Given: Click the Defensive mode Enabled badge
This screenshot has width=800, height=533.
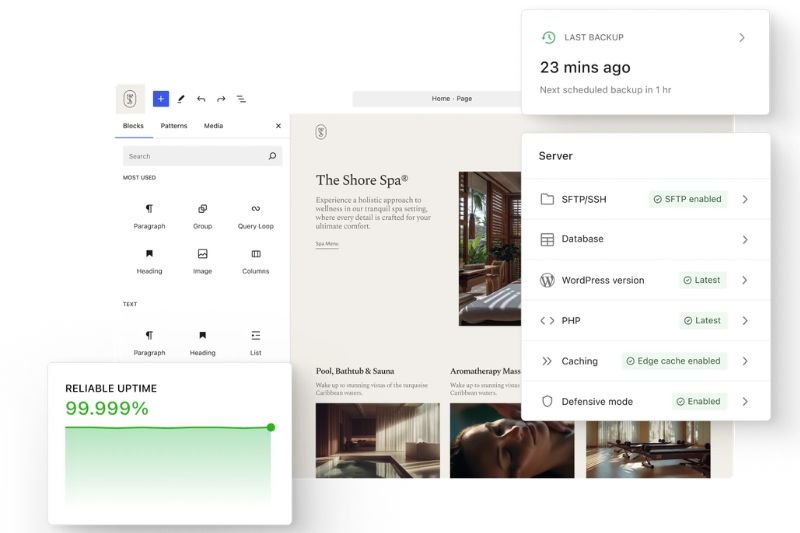Looking at the screenshot, I should pyautogui.click(x=697, y=401).
